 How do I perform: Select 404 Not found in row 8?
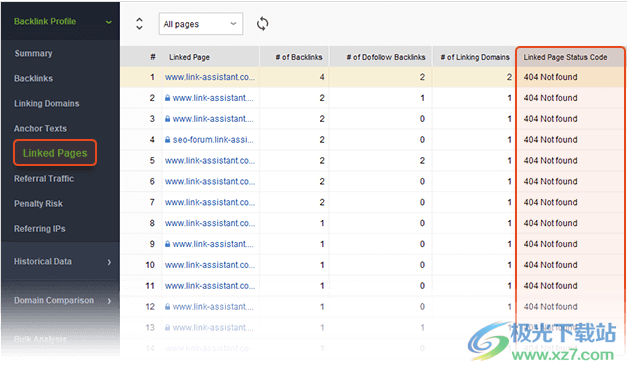coord(550,223)
